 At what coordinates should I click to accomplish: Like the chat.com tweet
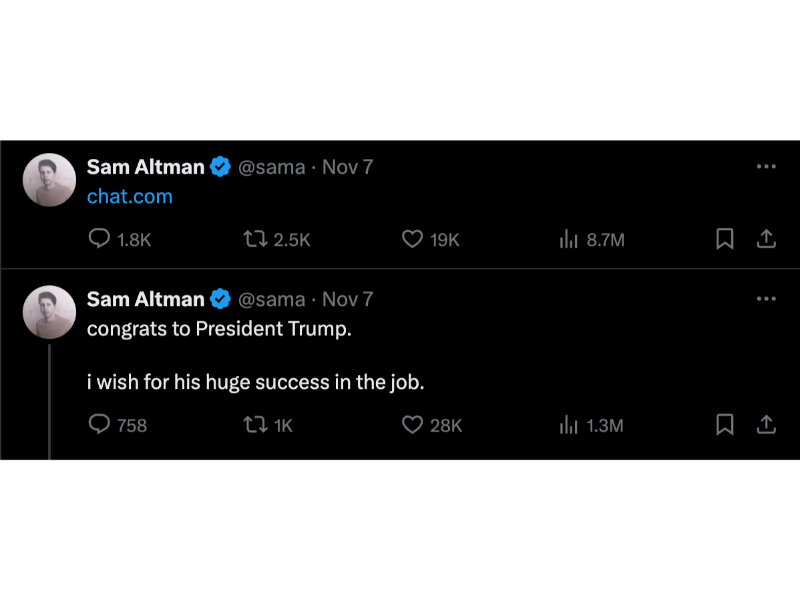click(412, 239)
